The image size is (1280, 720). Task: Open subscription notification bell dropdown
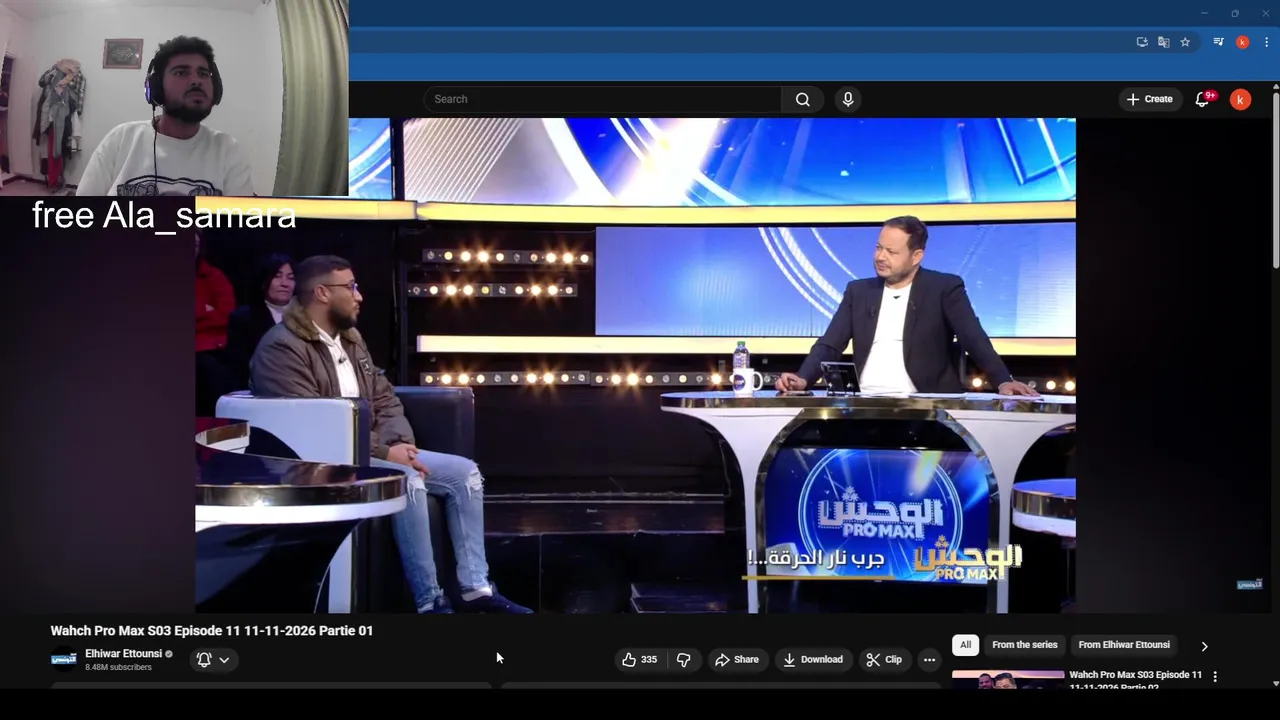point(213,659)
